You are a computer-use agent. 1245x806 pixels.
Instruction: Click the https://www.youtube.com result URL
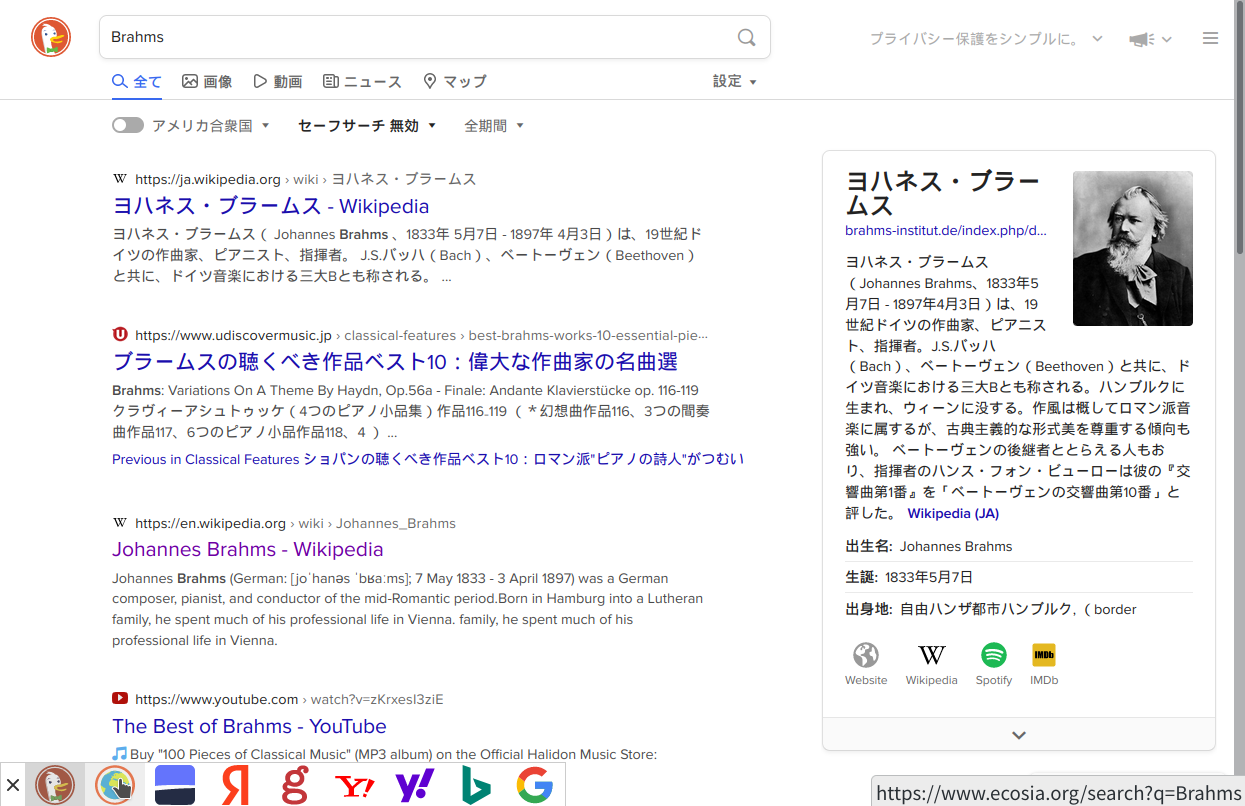217,699
